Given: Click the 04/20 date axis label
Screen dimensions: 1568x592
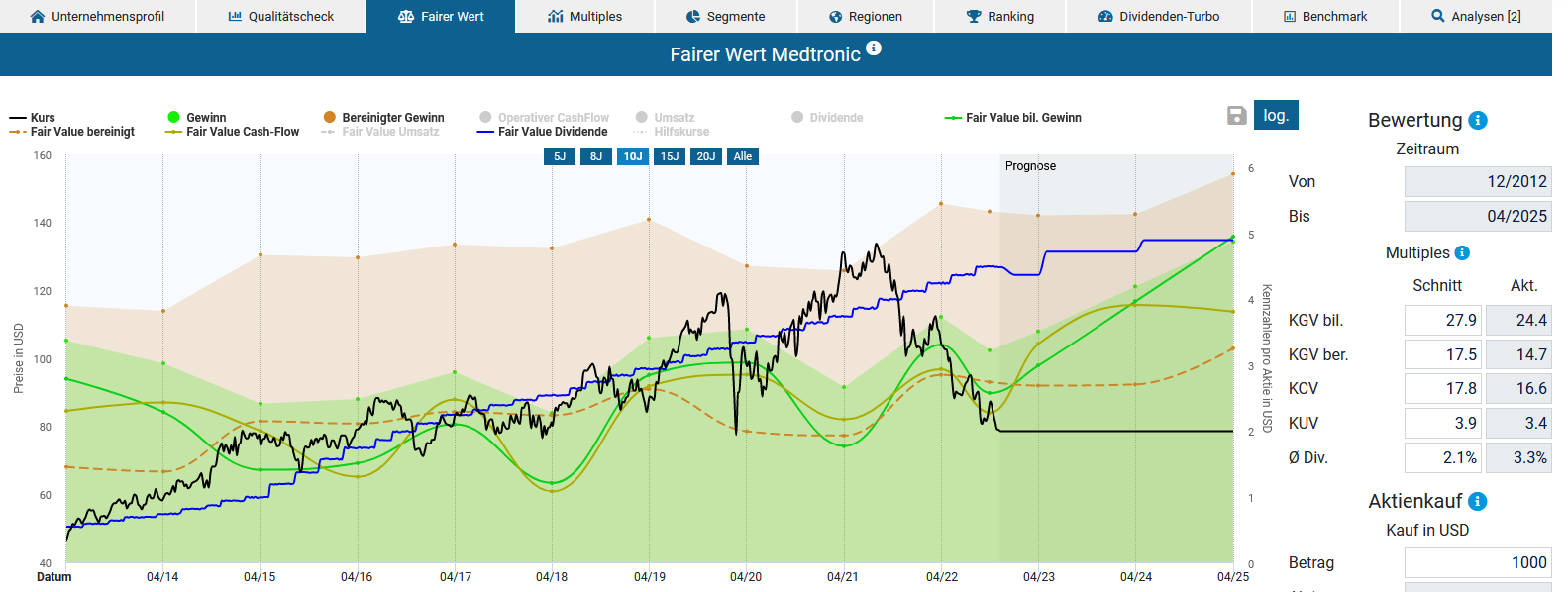Looking at the screenshot, I should [746, 577].
